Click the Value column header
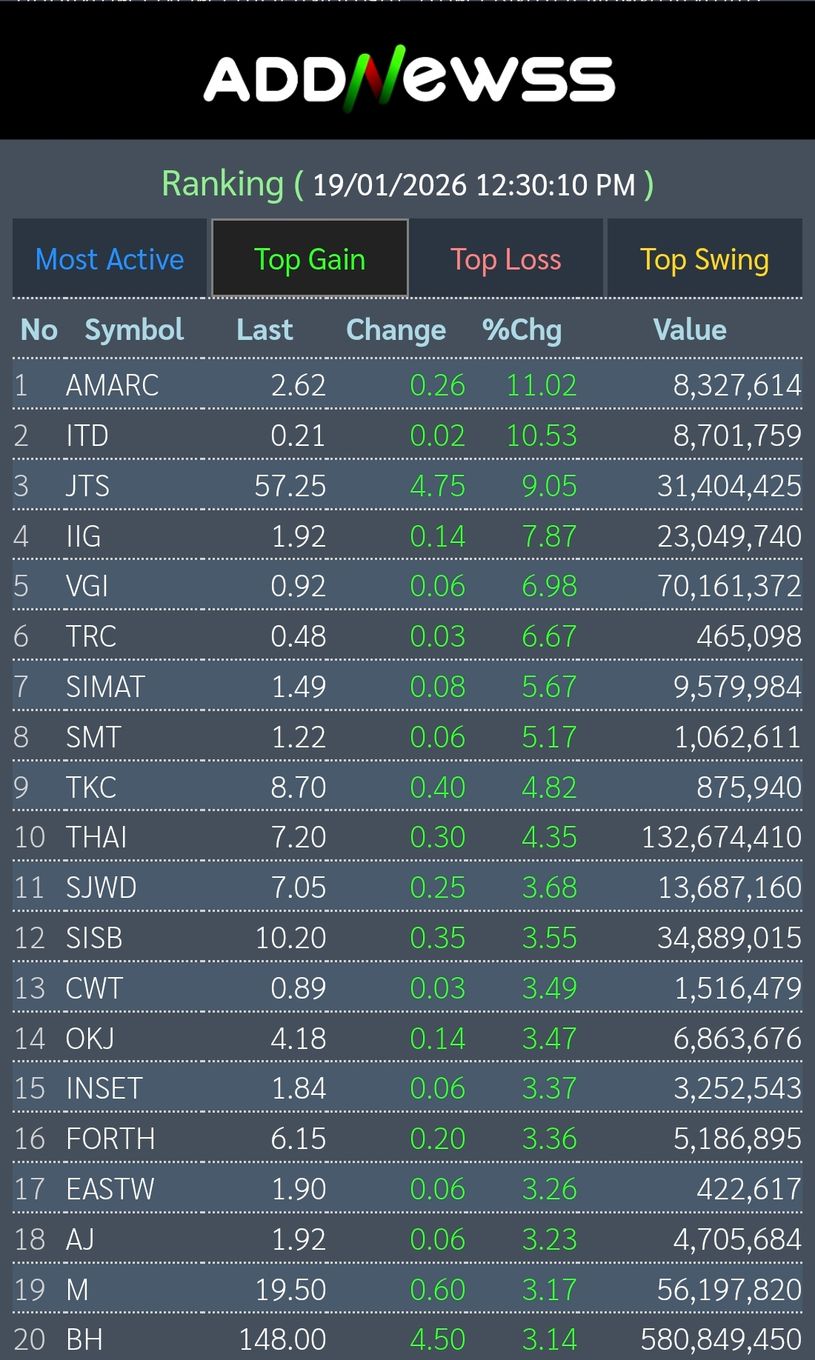Screen dimensions: 815x1360 point(689,330)
